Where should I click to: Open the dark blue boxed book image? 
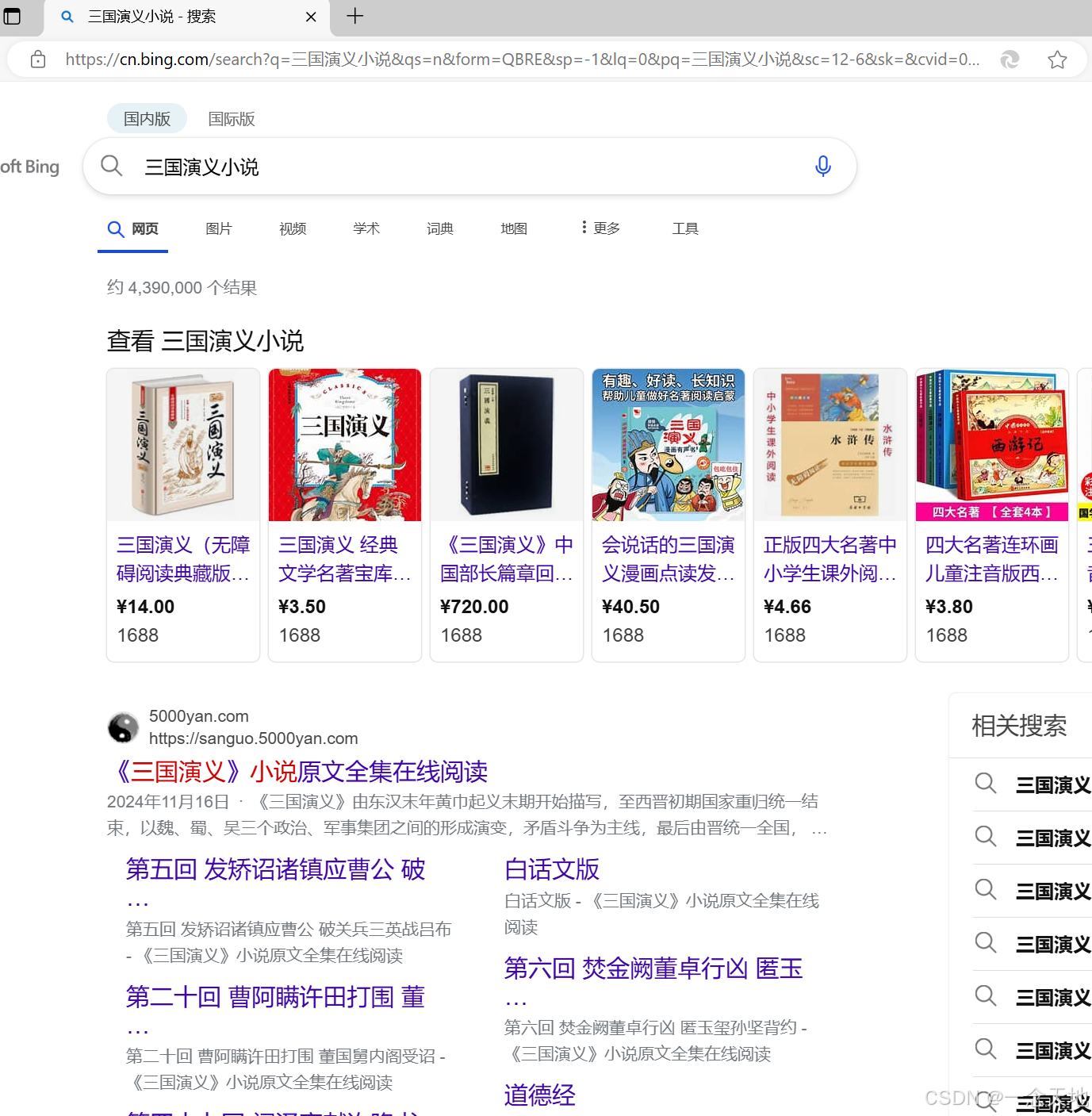click(507, 445)
